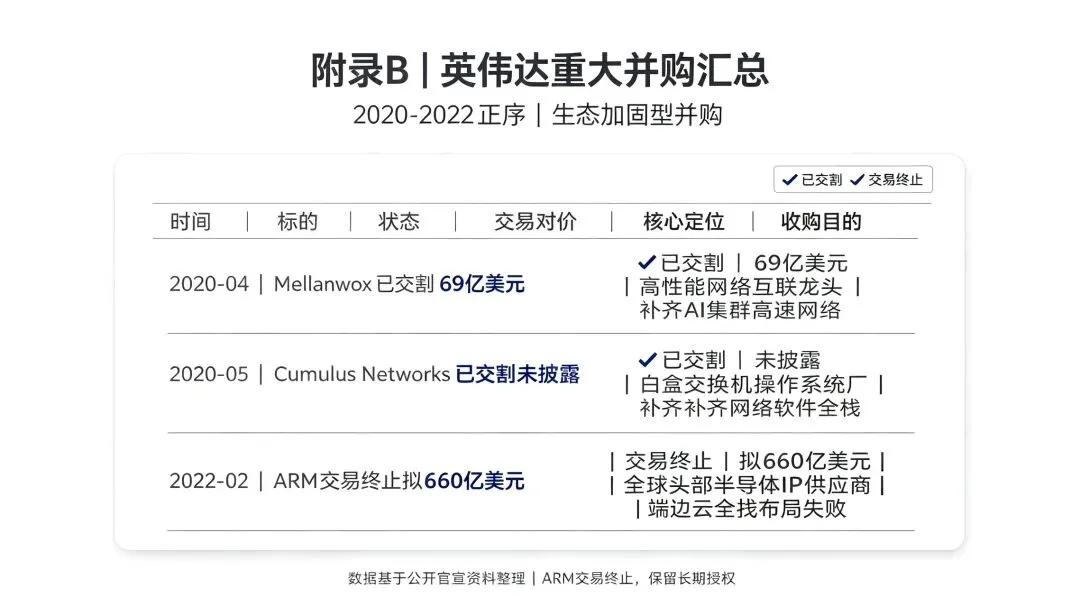Image resolution: width=1080 pixels, height=607 pixels.
Task: Click the 标的 column header
Action: pyautogui.click(x=298, y=222)
